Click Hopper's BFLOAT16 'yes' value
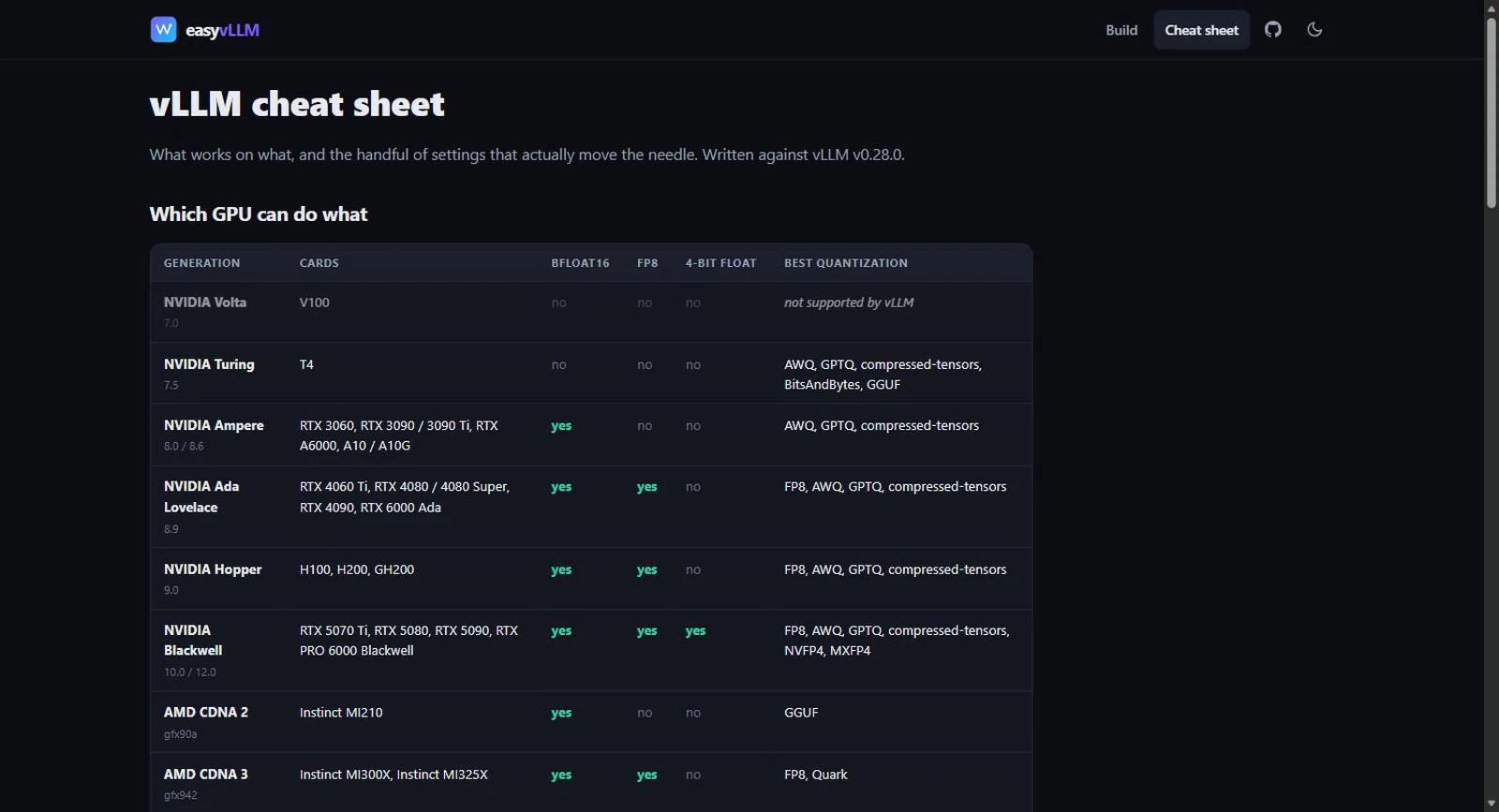Screen dimensions: 1499x812 pos(561,569)
